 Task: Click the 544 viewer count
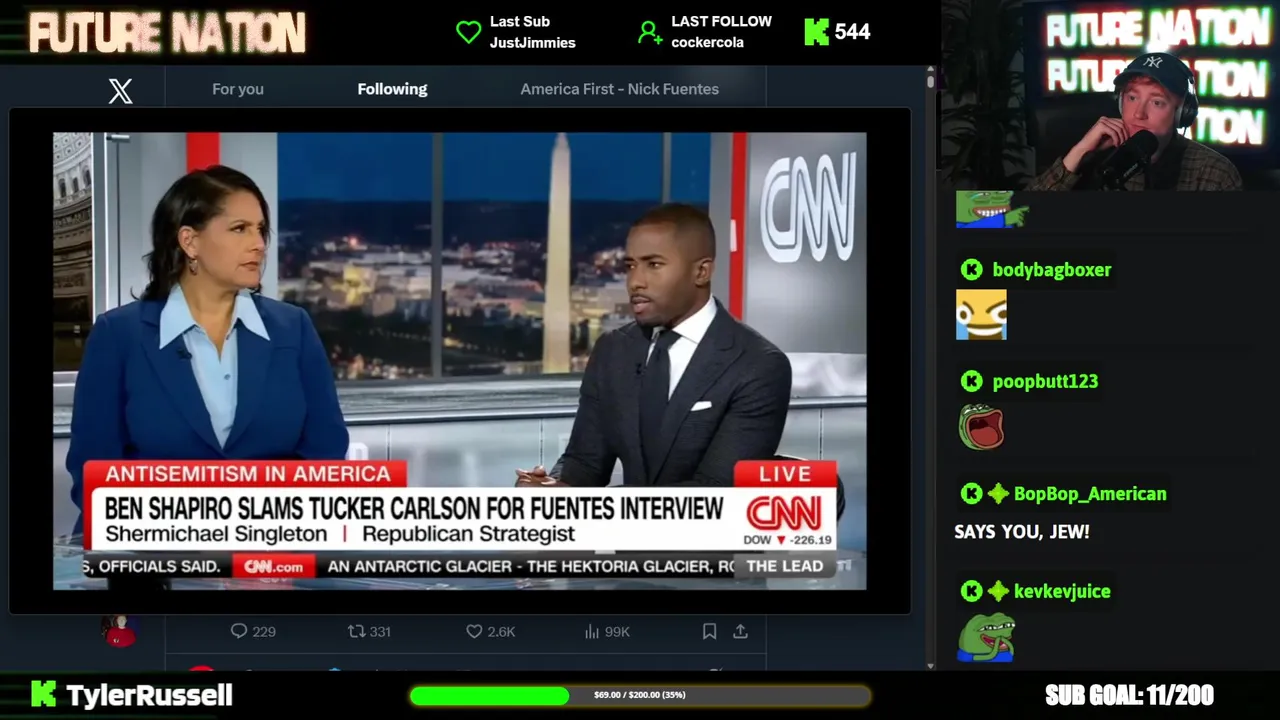tap(852, 32)
